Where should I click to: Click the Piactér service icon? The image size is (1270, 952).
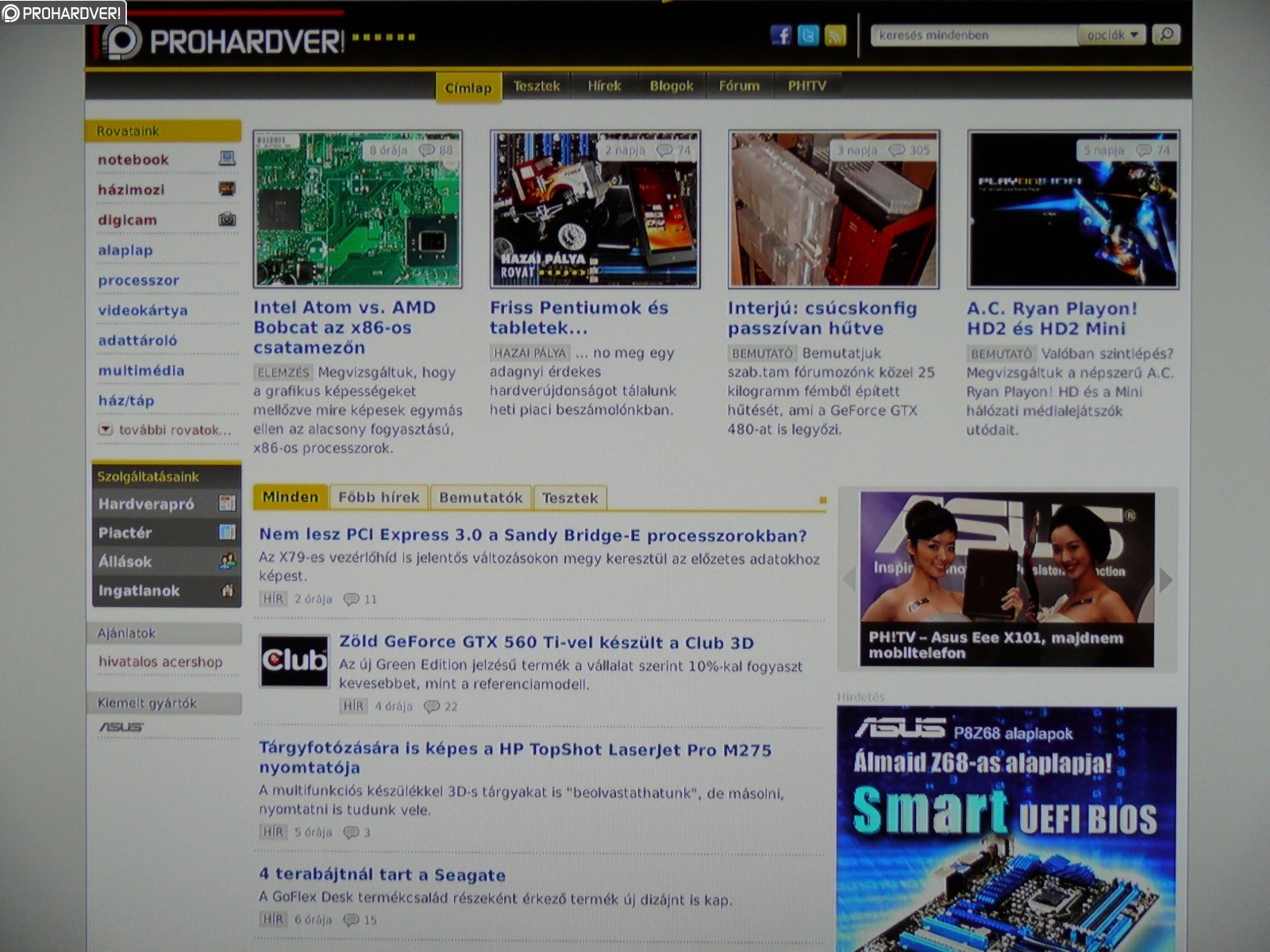(227, 532)
